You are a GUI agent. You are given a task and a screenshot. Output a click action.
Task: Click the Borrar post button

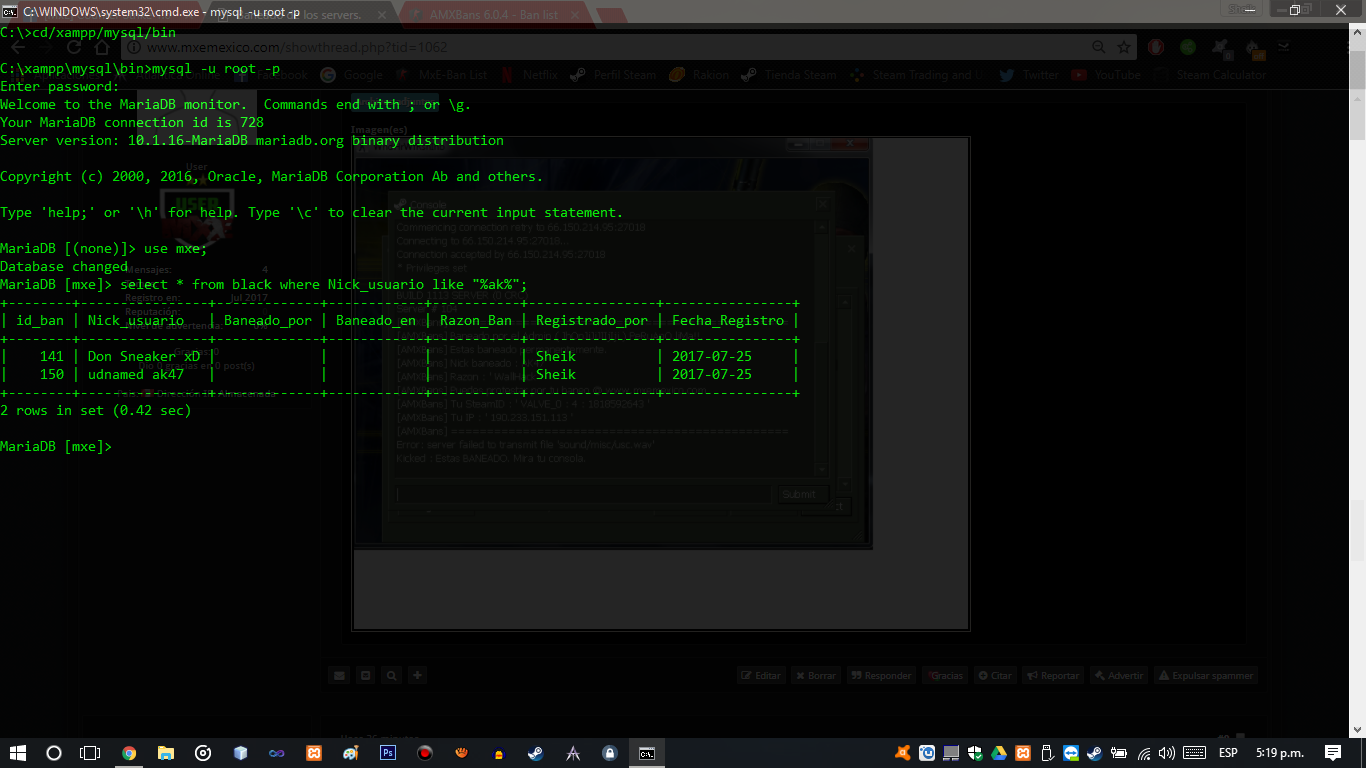point(815,675)
